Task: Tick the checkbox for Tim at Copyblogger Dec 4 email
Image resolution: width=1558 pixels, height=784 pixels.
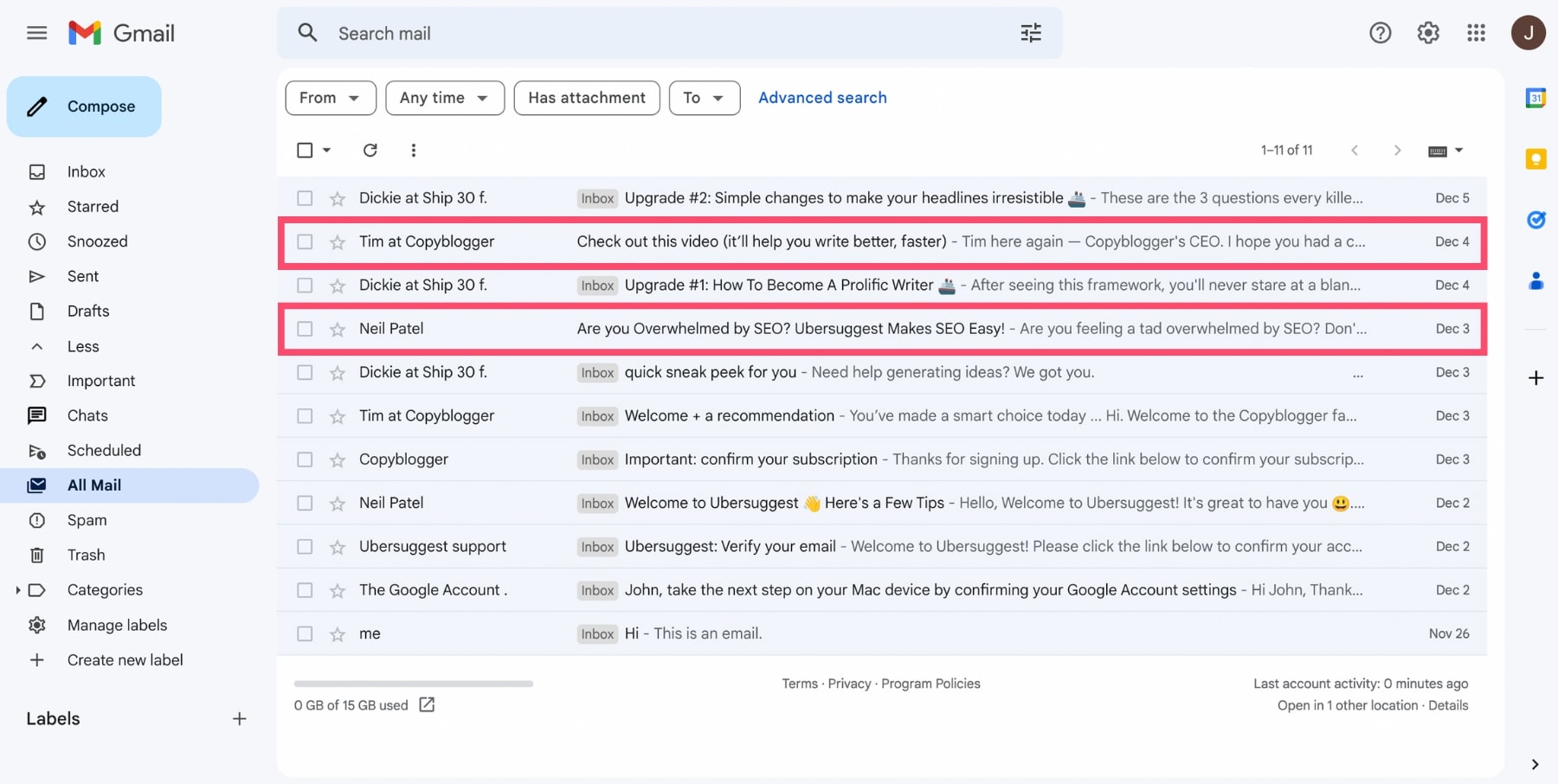Action: click(305, 242)
